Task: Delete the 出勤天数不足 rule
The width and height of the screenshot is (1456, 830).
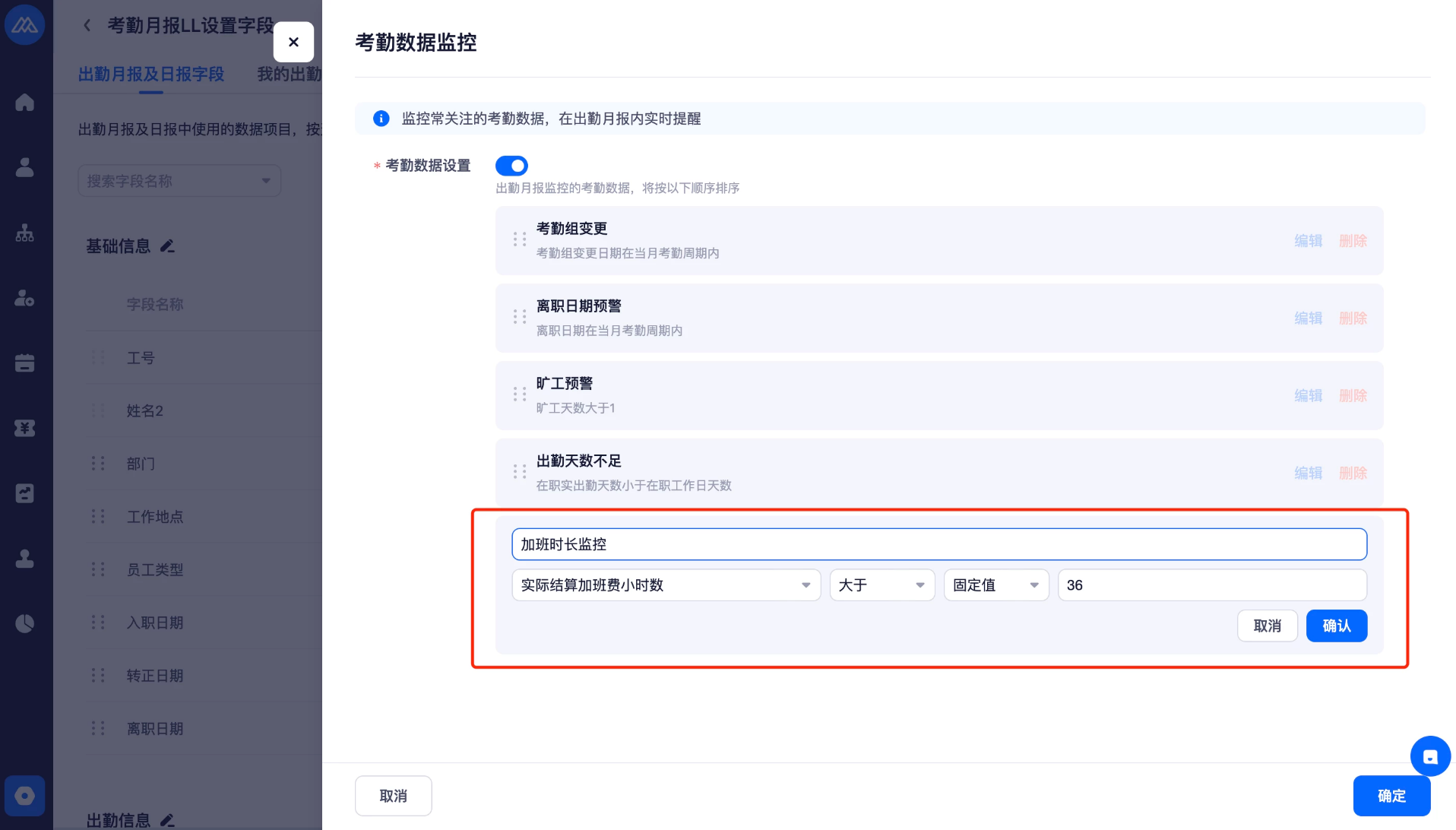Action: [1353, 474]
